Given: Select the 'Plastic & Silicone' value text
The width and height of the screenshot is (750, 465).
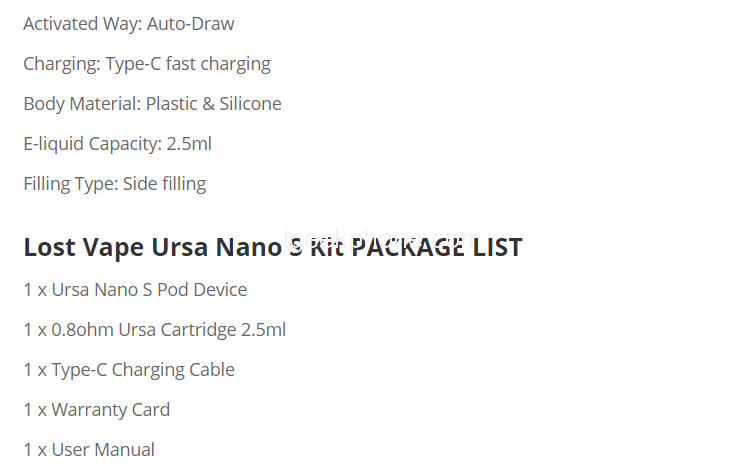Looking at the screenshot, I should 214,104.
